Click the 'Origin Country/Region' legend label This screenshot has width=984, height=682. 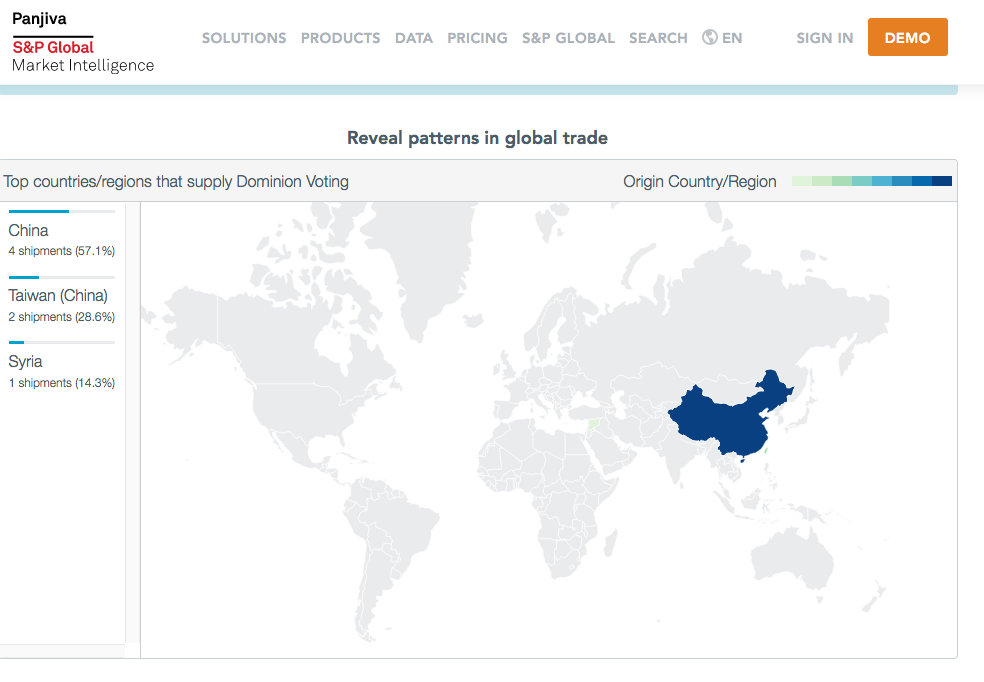coord(700,181)
